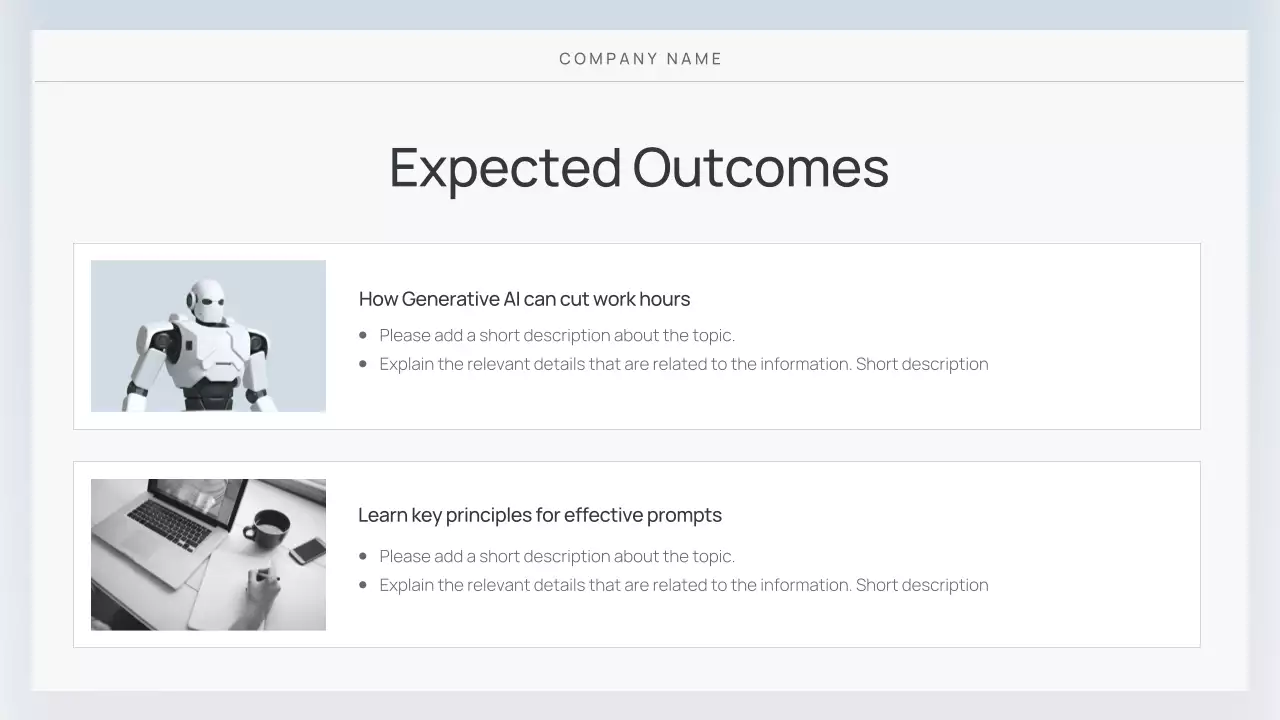Image resolution: width=1280 pixels, height=720 pixels.
Task: Click "Please add a short description" under effective prompts heading
Action: 557,556
